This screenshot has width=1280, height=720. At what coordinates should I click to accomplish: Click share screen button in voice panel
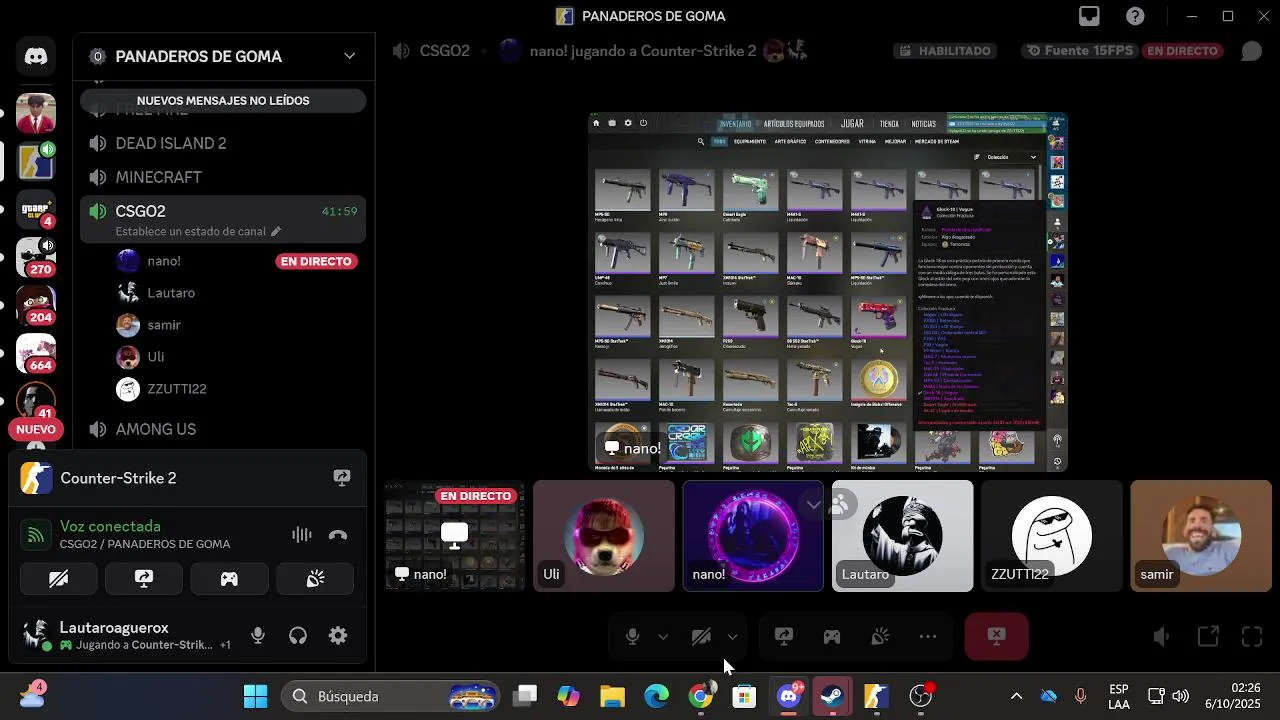point(144,579)
